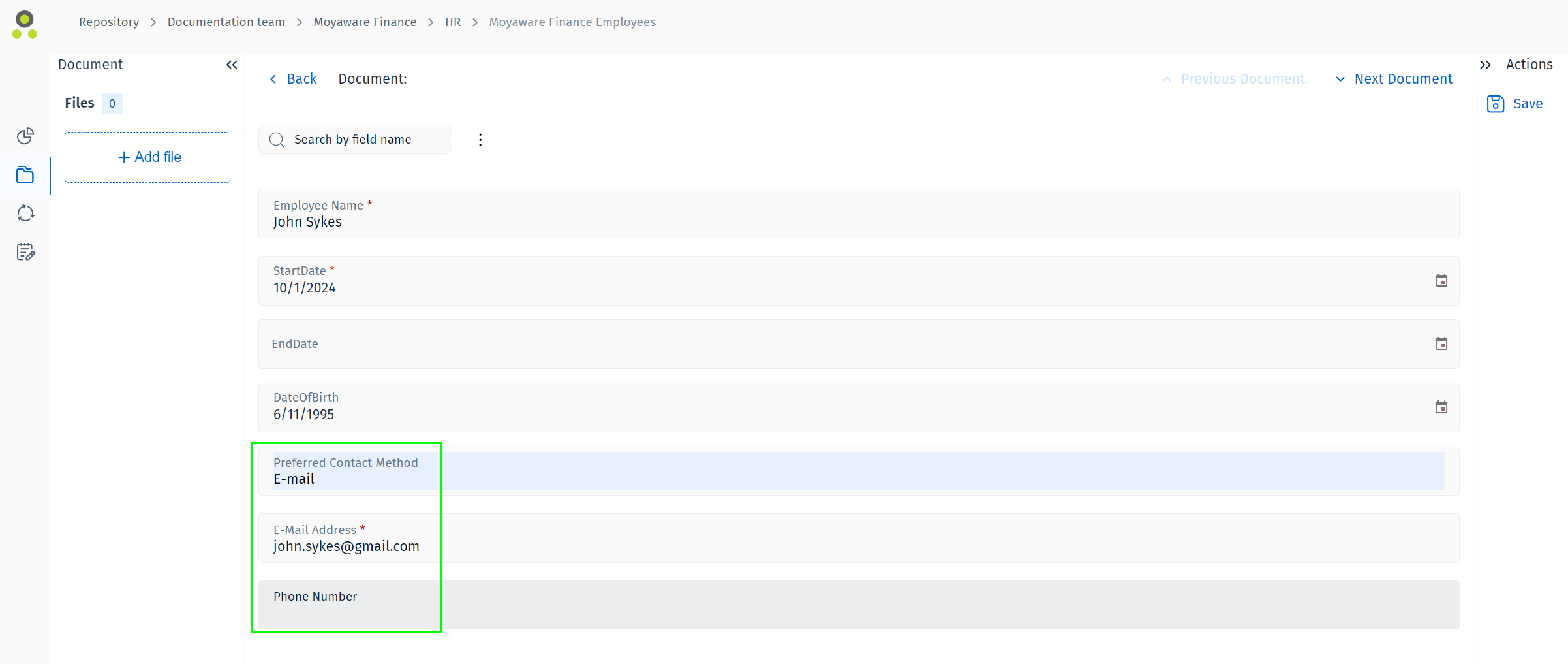Image resolution: width=1568 pixels, height=664 pixels.
Task: Open the EndDate calendar picker icon
Action: pos(1441,344)
